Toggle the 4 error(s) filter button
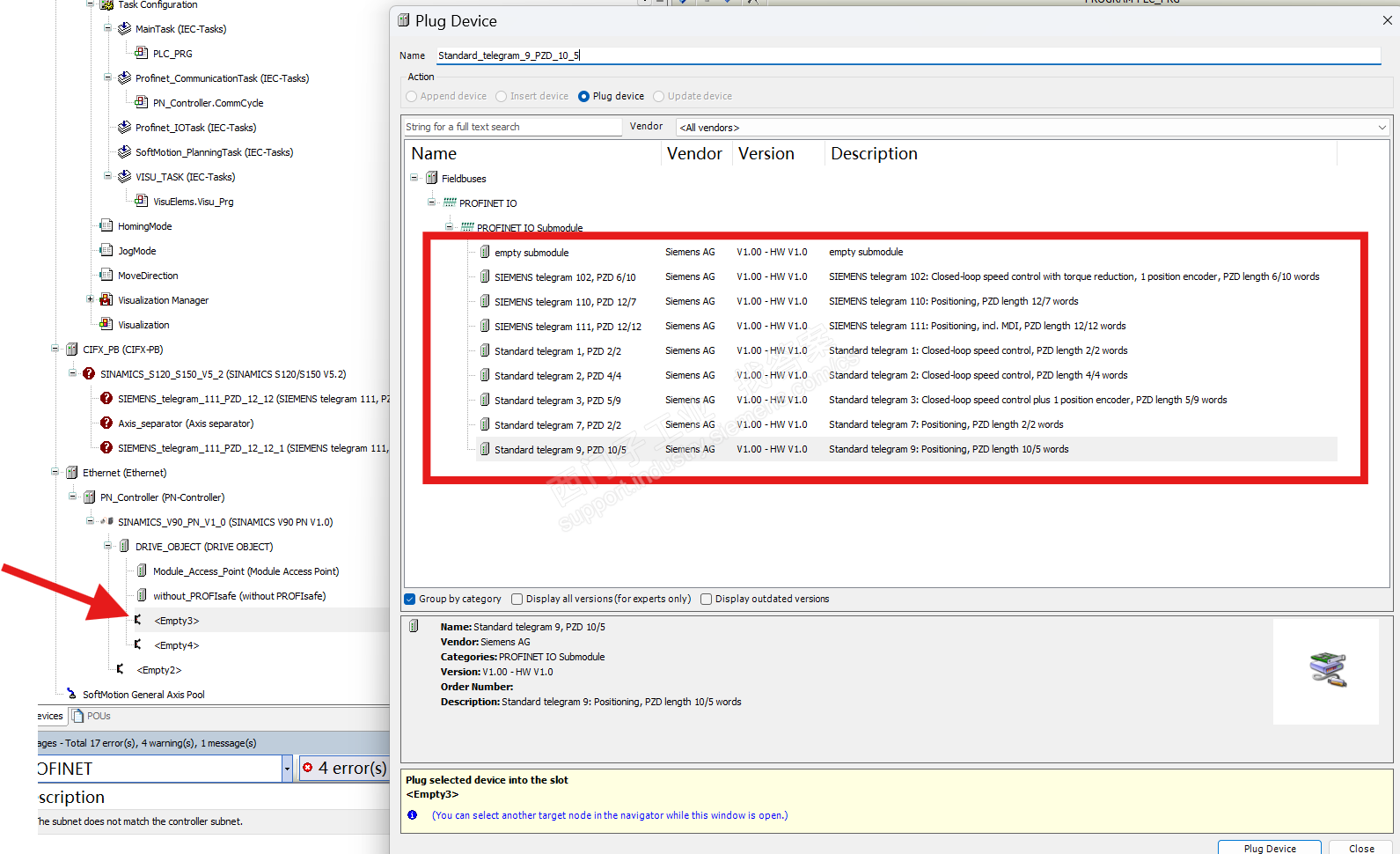The width and height of the screenshot is (1400, 854). click(344, 769)
